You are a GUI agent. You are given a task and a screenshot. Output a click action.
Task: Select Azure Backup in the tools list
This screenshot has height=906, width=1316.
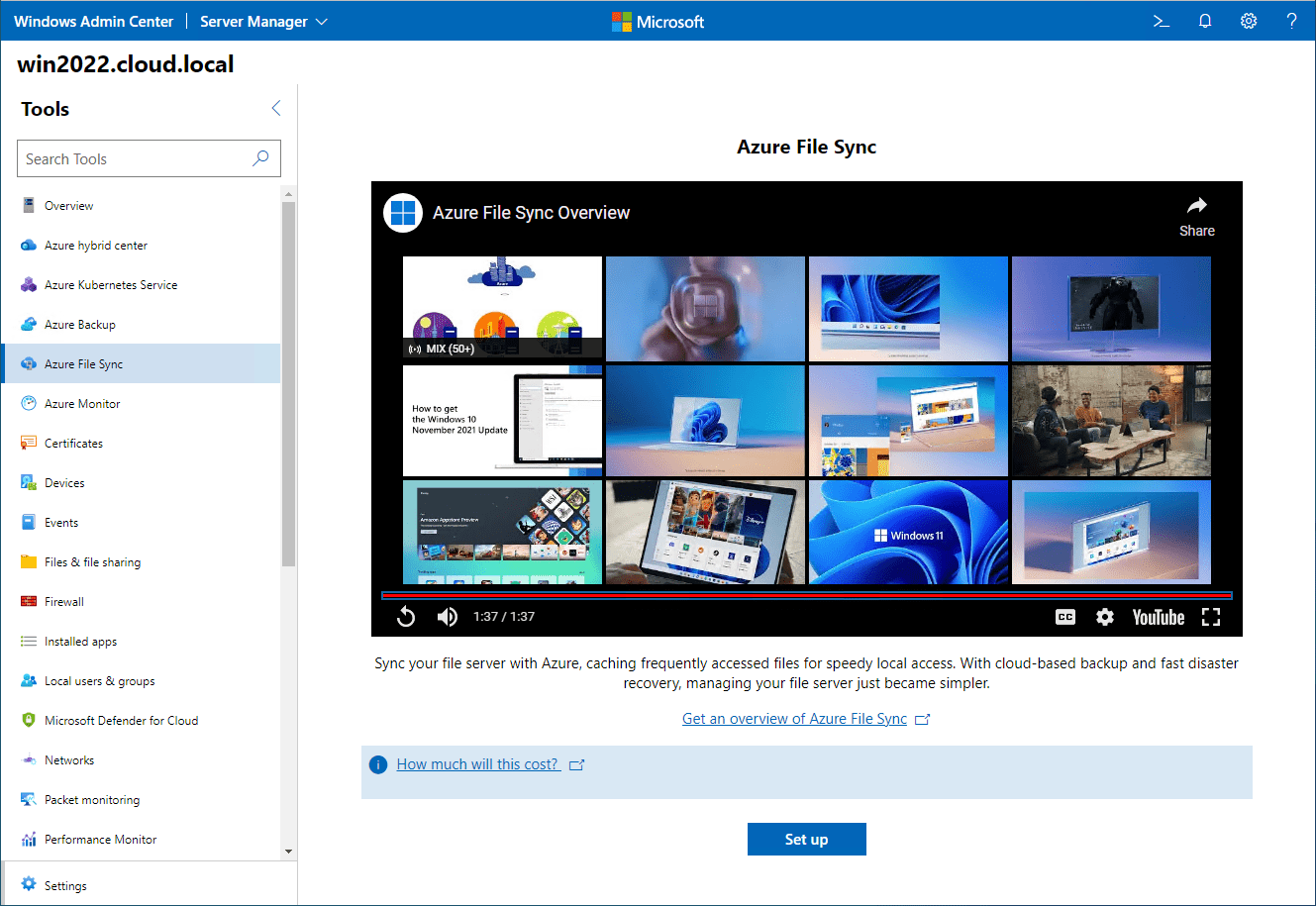pos(80,325)
